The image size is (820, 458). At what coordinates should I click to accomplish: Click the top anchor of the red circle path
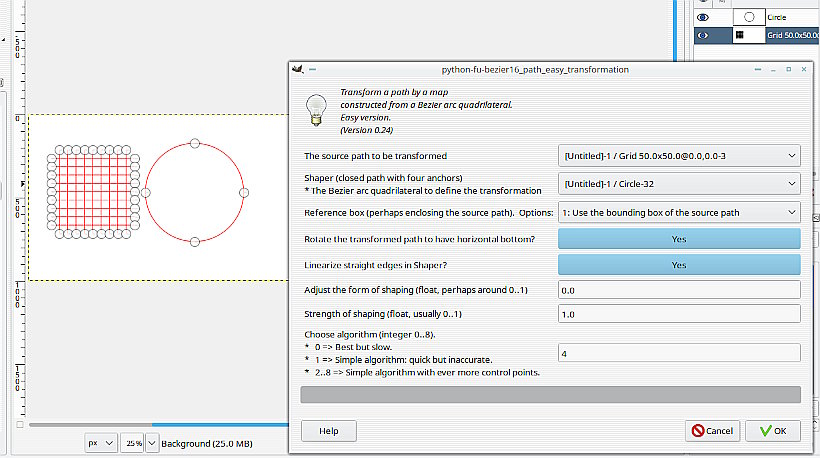(x=195, y=143)
